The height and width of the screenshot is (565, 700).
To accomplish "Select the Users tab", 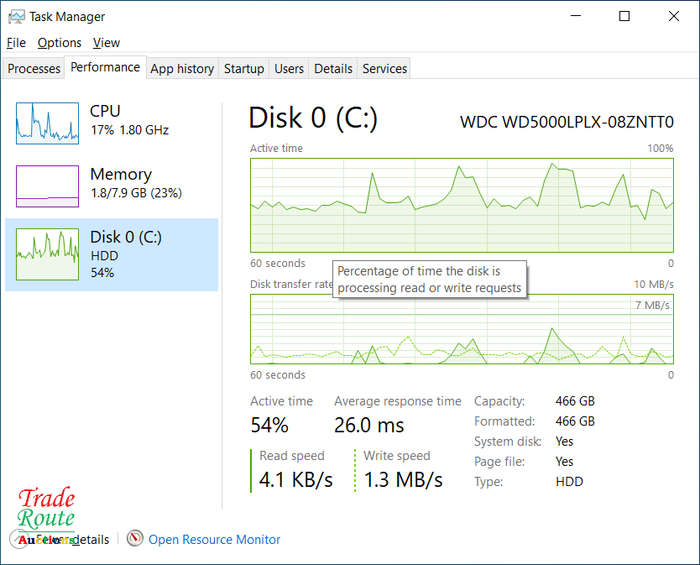I will tap(289, 69).
